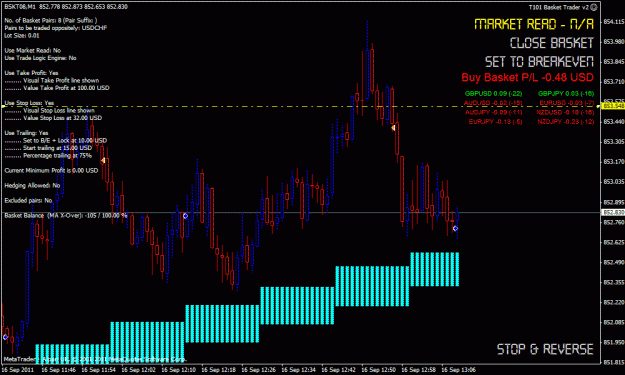Click 'Percentage trailing at 75%' line

click(x=57, y=156)
